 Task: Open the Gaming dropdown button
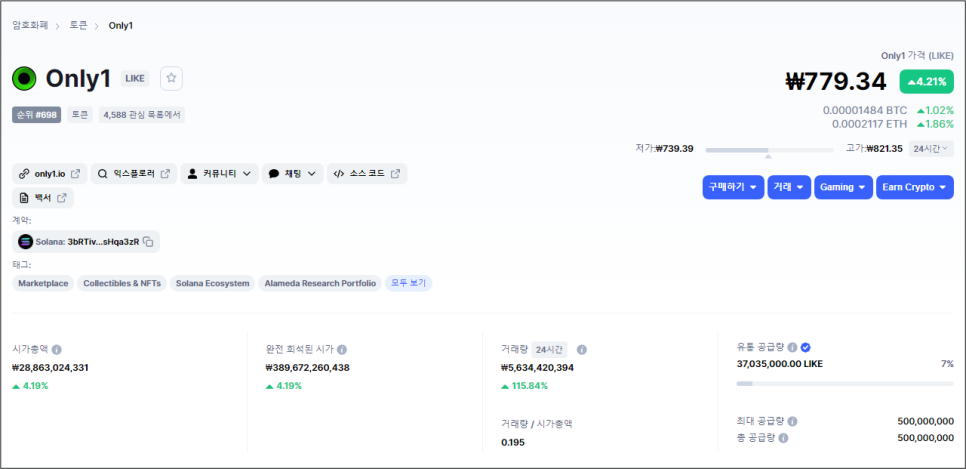843,187
